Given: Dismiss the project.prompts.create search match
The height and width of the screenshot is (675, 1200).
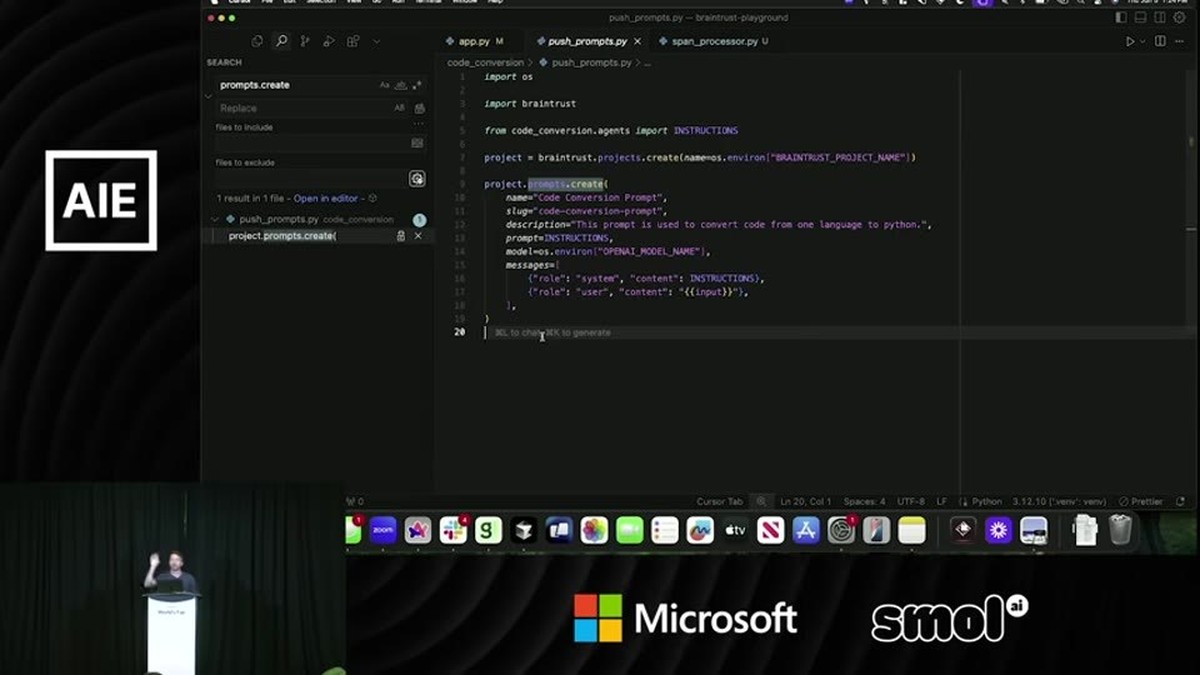Looking at the screenshot, I should [418, 236].
